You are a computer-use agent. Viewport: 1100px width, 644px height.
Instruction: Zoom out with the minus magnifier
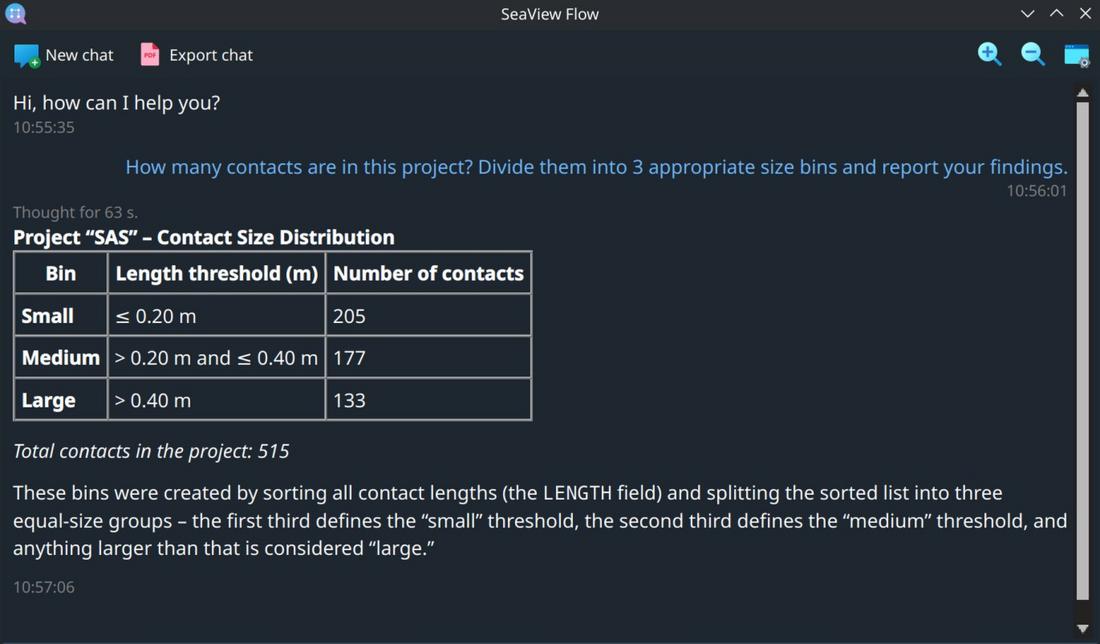(1032, 54)
